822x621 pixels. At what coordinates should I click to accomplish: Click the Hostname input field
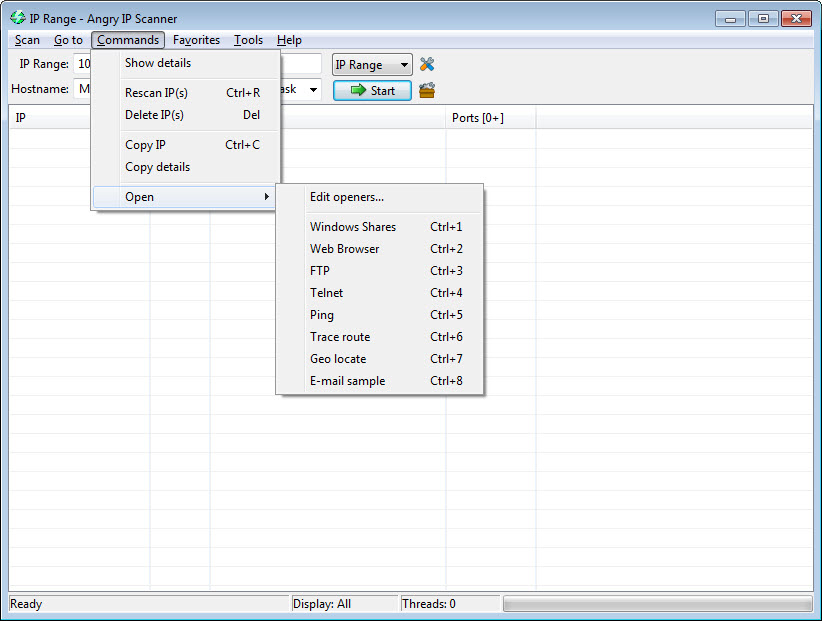[82, 89]
